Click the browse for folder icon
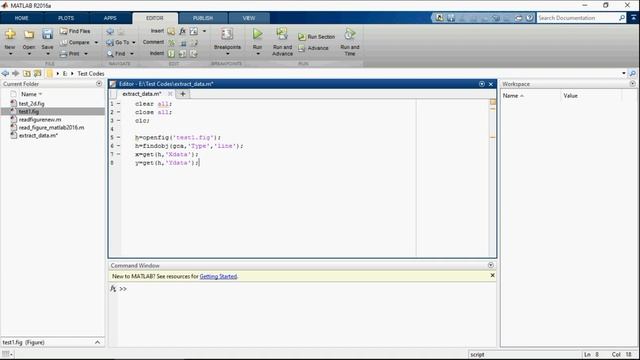This screenshot has height=360, width=640. pos(38,73)
